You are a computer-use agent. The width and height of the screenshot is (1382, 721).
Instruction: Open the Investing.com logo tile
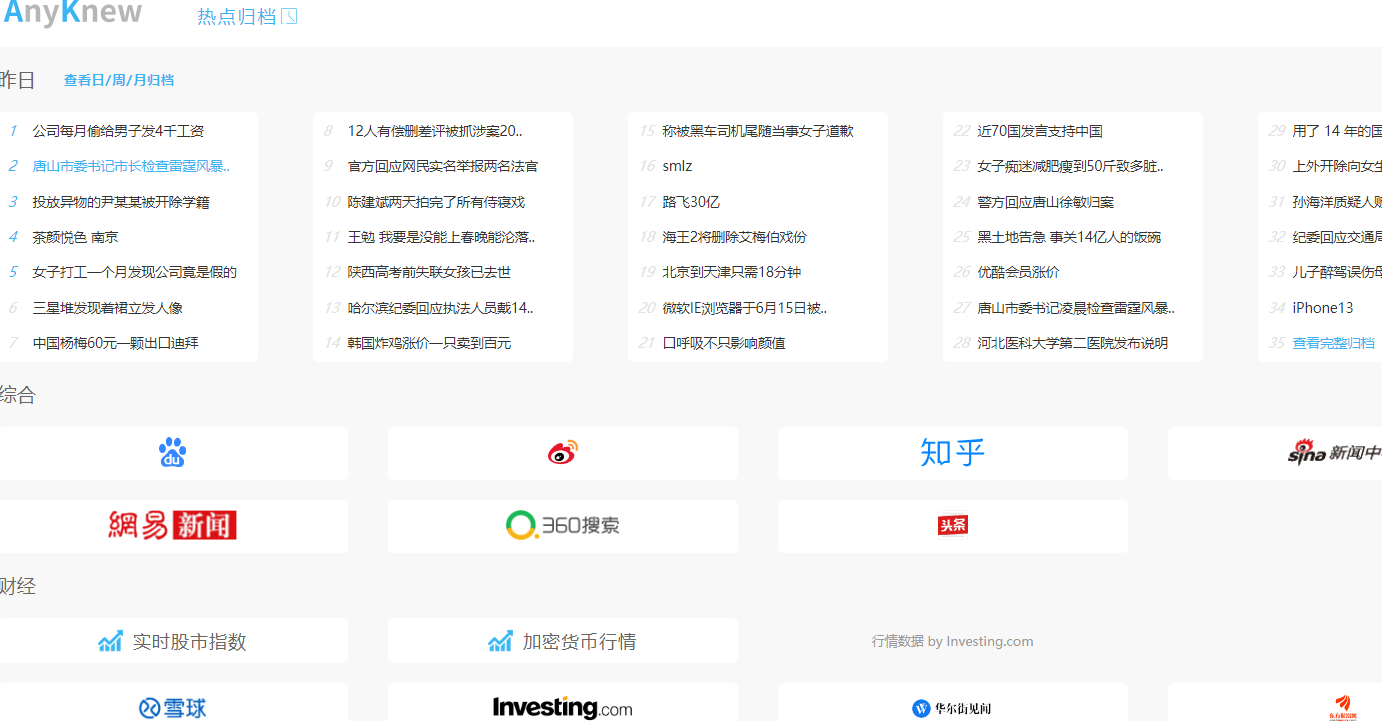pos(563,708)
